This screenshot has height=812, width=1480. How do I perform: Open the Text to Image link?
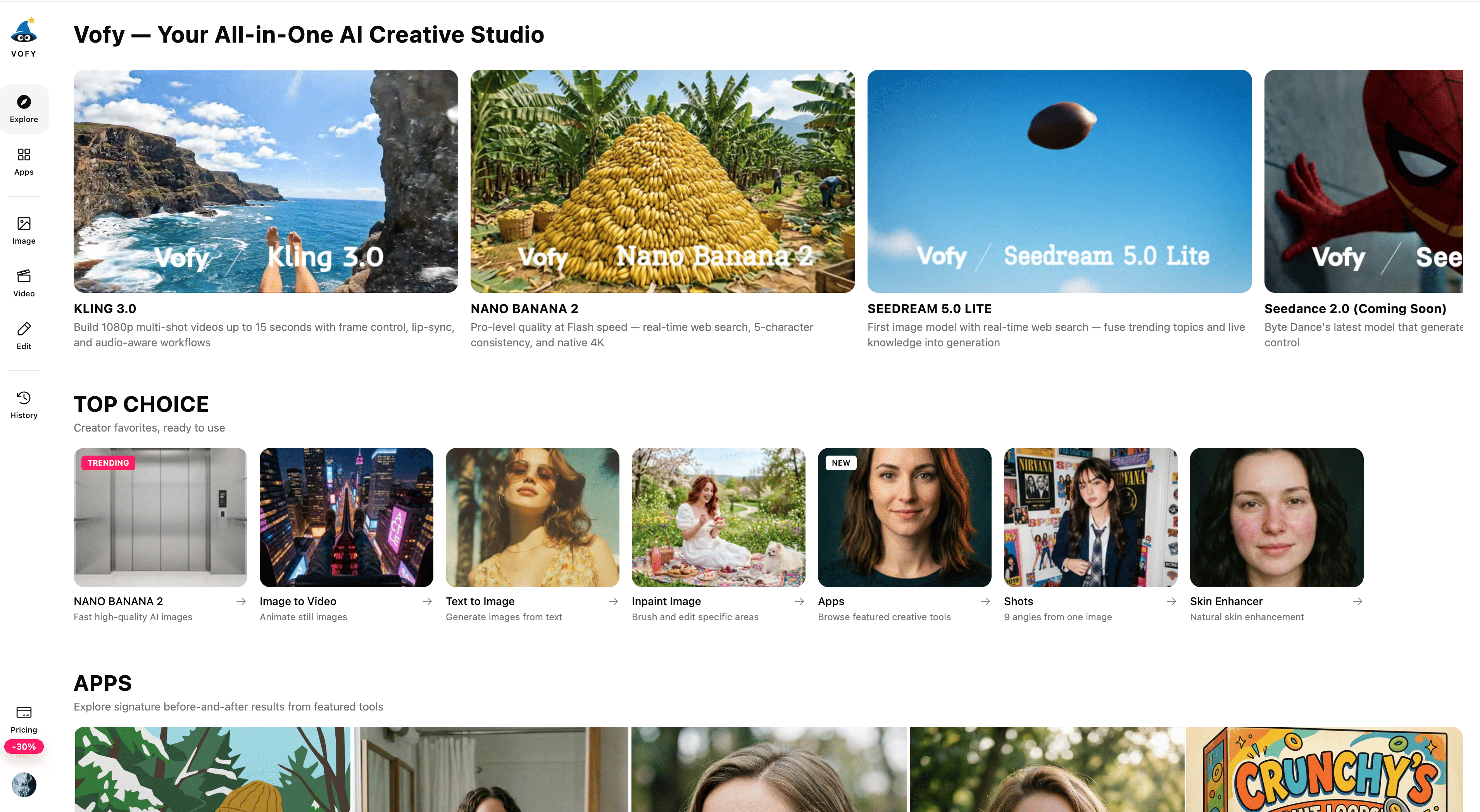pyautogui.click(x=480, y=601)
